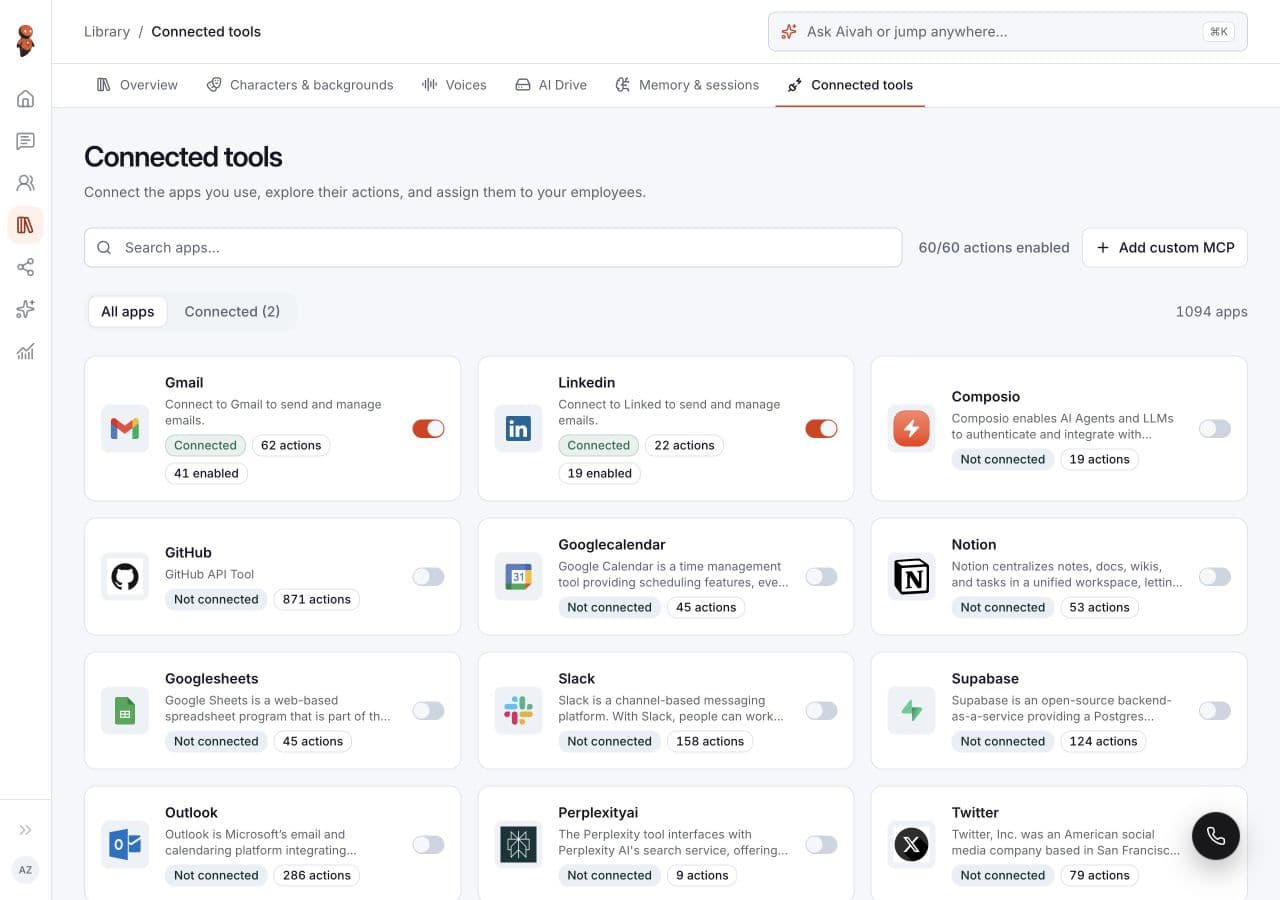Click the Notion app icon

(x=911, y=576)
